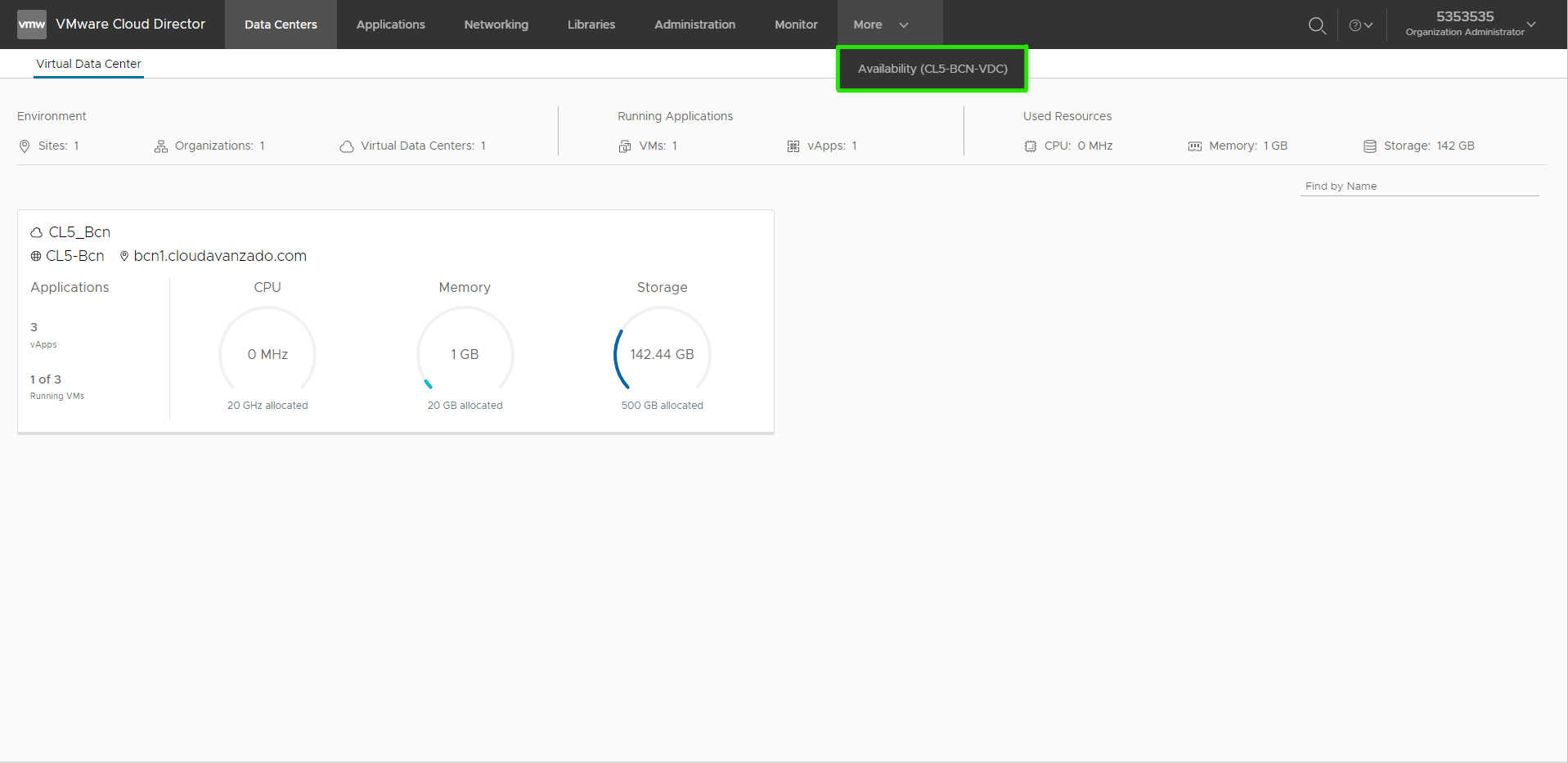
Task: Open the Monitor menu
Action: pyautogui.click(x=796, y=25)
